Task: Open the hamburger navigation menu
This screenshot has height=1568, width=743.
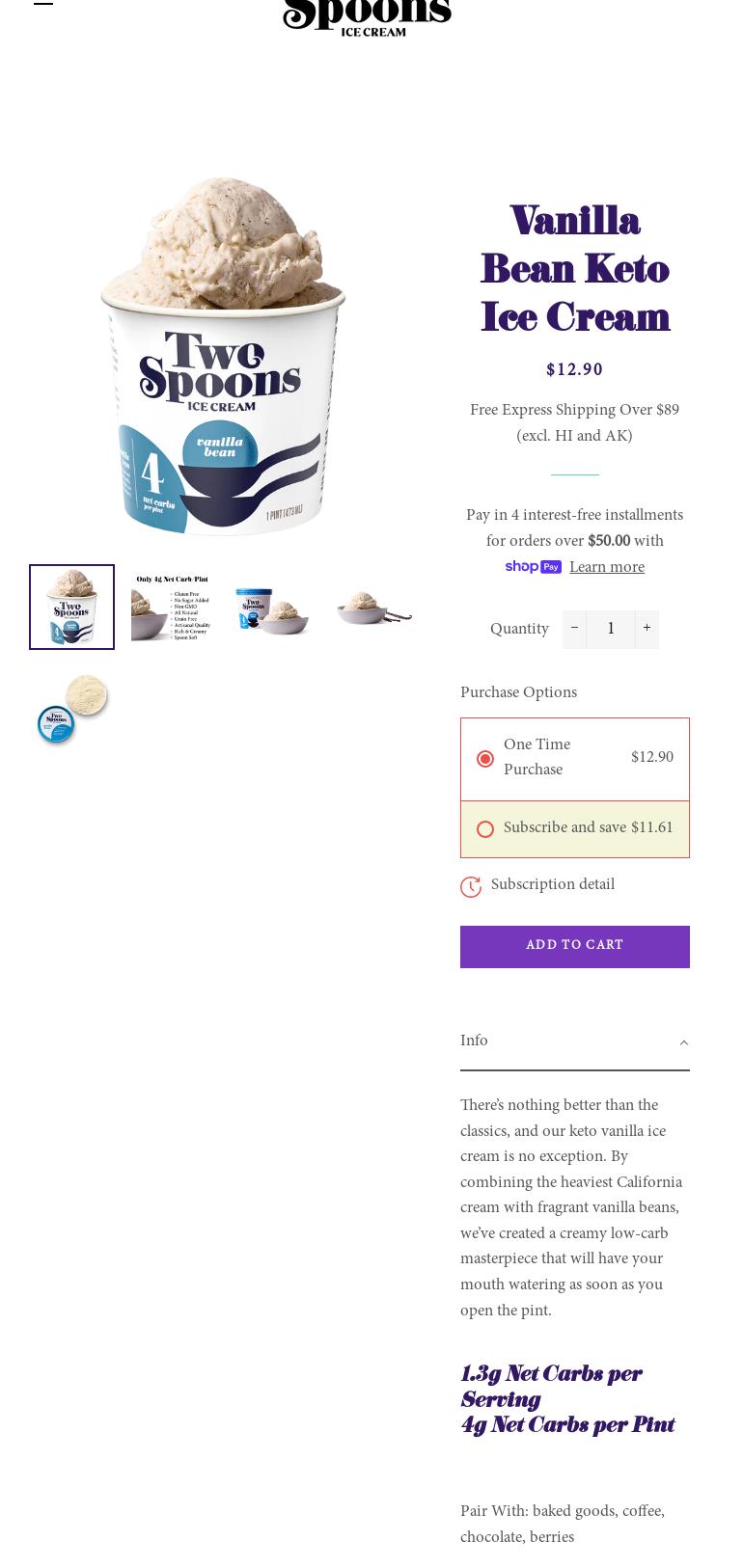Action: click(x=43, y=3)
